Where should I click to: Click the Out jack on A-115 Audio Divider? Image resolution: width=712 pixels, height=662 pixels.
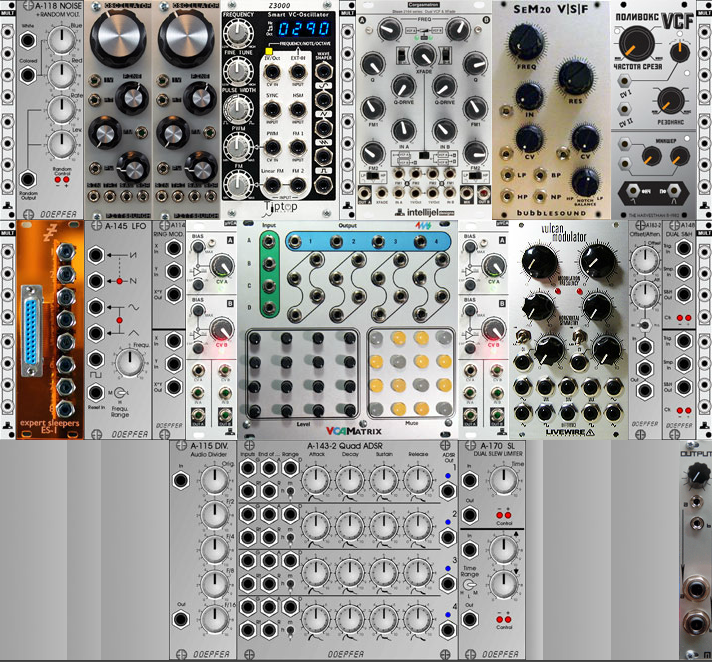pos(182,618)
